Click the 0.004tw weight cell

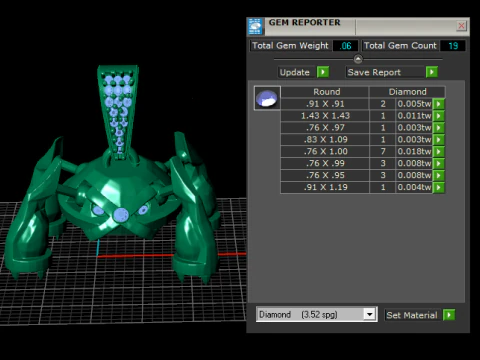click(x=414, y=187)
